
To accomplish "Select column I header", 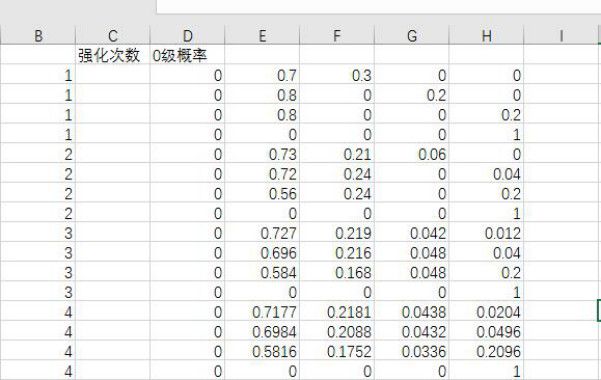I will (561, 36).
